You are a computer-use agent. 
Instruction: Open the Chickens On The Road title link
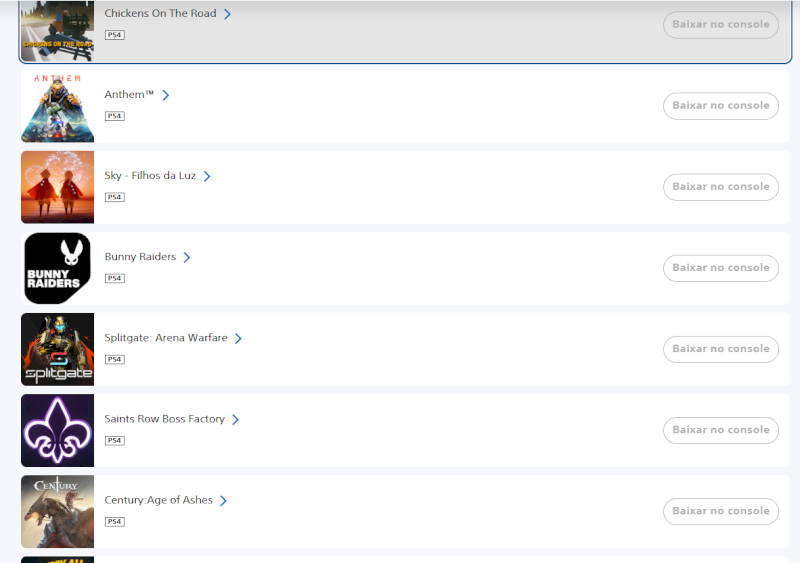(x=160, y=13)
